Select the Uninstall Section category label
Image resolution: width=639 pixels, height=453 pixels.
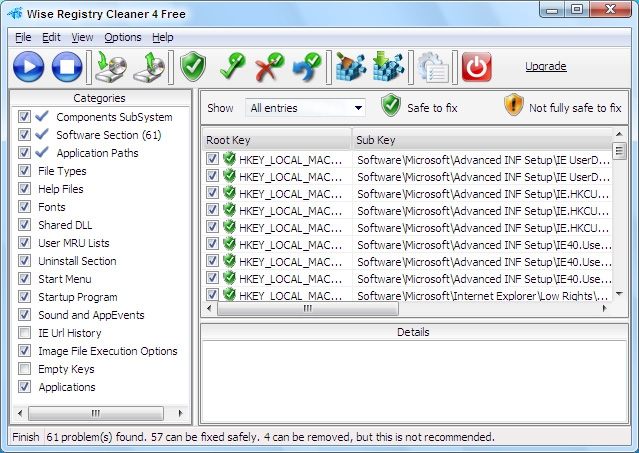[77, 261]
